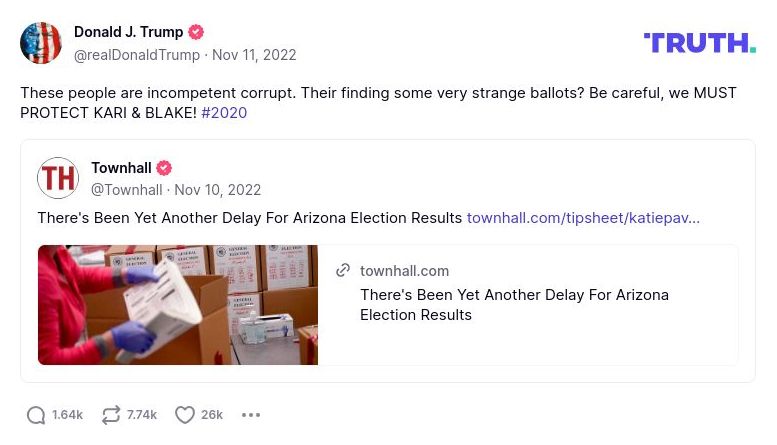Open the article card headline about Arizona results
The height and width of the screenshot is (445, 777).
(x=514, y=305)
